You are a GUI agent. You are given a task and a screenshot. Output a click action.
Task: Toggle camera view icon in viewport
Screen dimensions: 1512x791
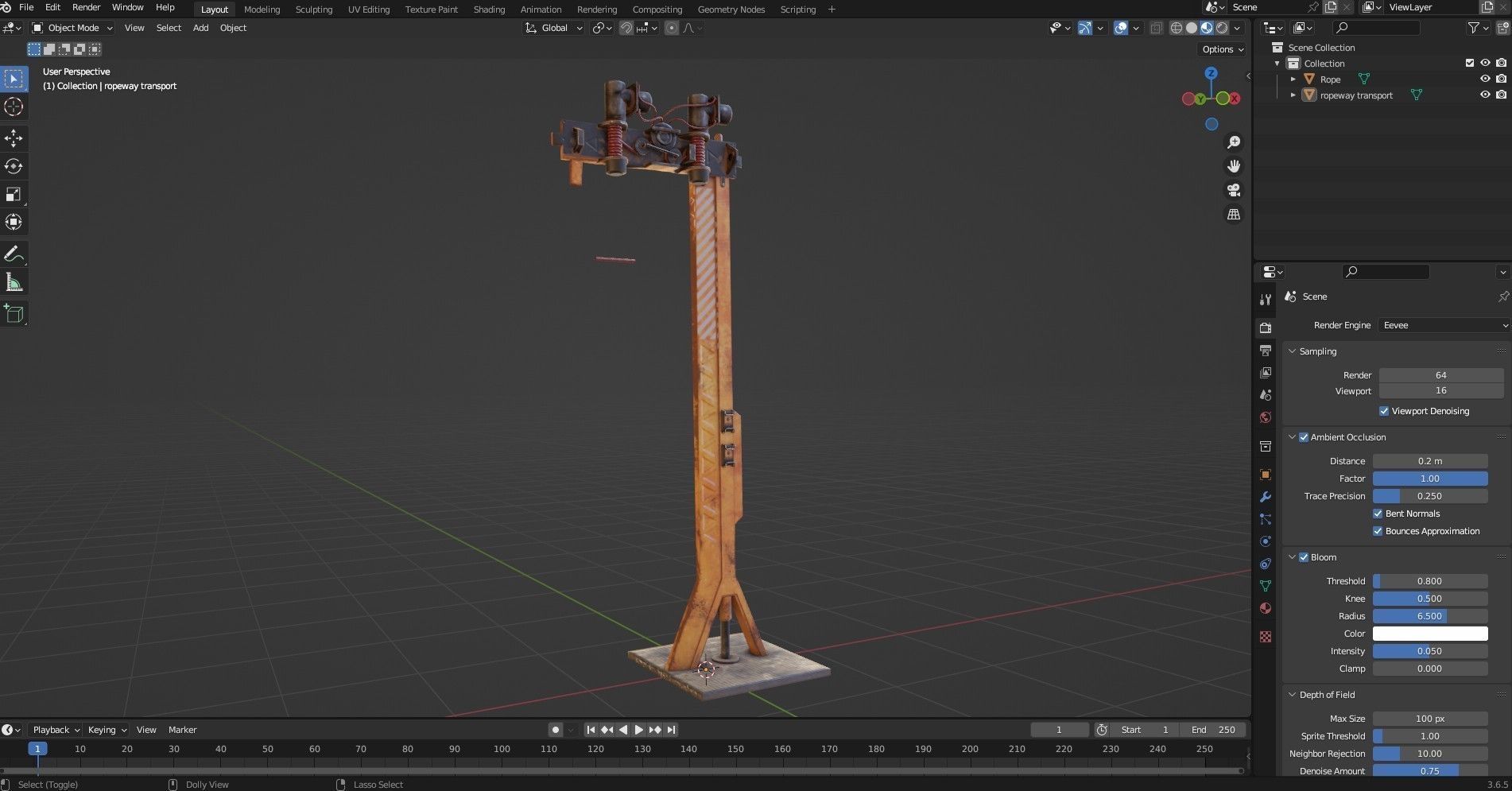(x=1234, y=190)
